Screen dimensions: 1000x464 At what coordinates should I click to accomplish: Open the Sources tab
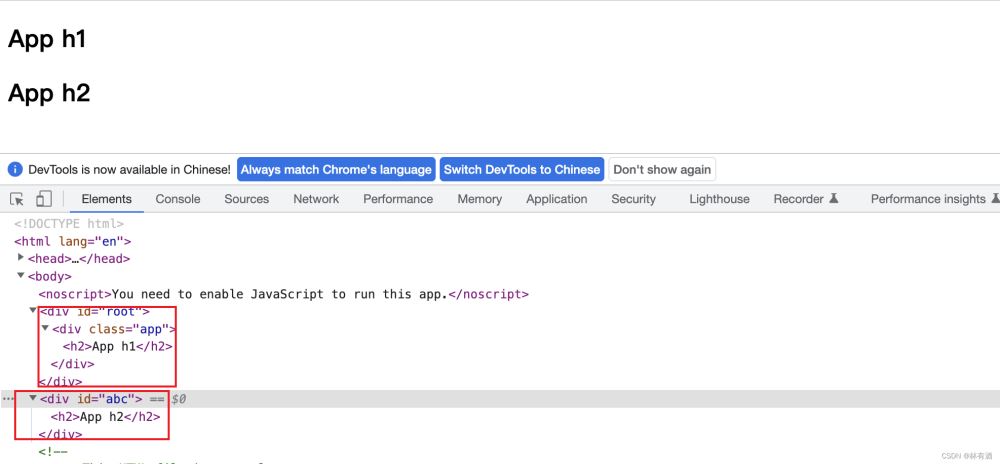[246, 199]
